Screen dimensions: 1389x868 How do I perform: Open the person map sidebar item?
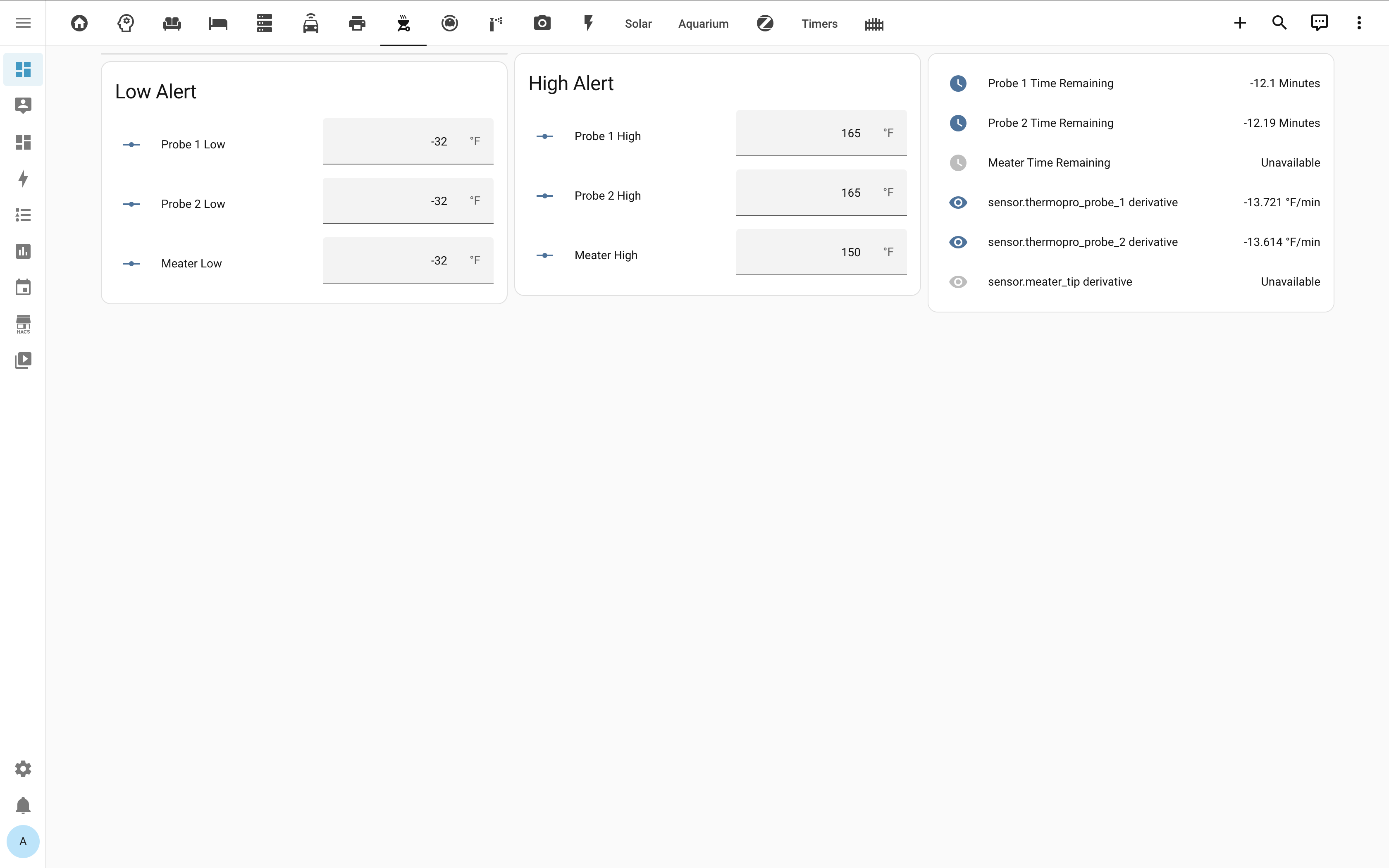tap(23, 106)
